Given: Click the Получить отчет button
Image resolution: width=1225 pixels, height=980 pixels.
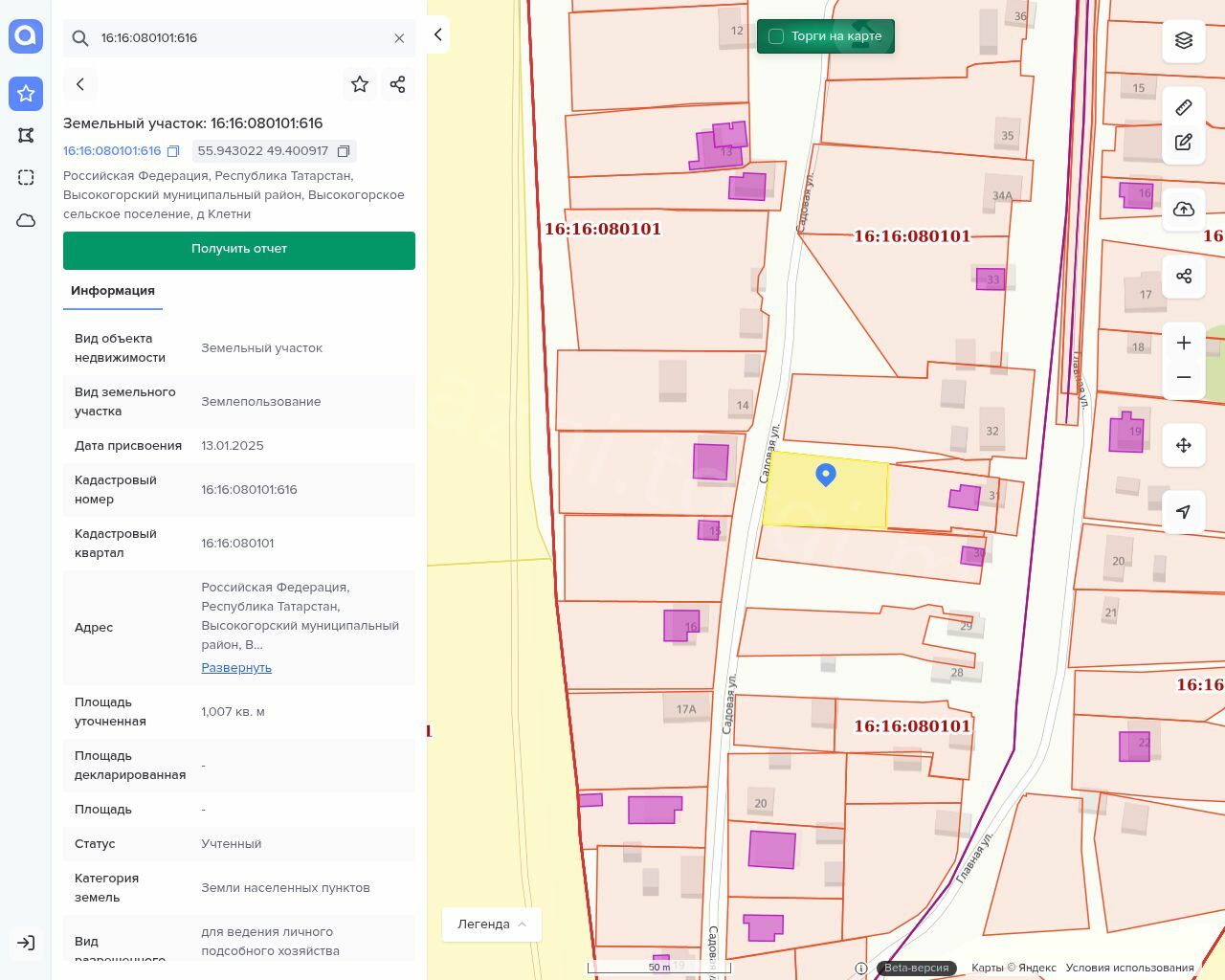Looking at the screenshot, I should pyautogui.click(x=239, y=250).
